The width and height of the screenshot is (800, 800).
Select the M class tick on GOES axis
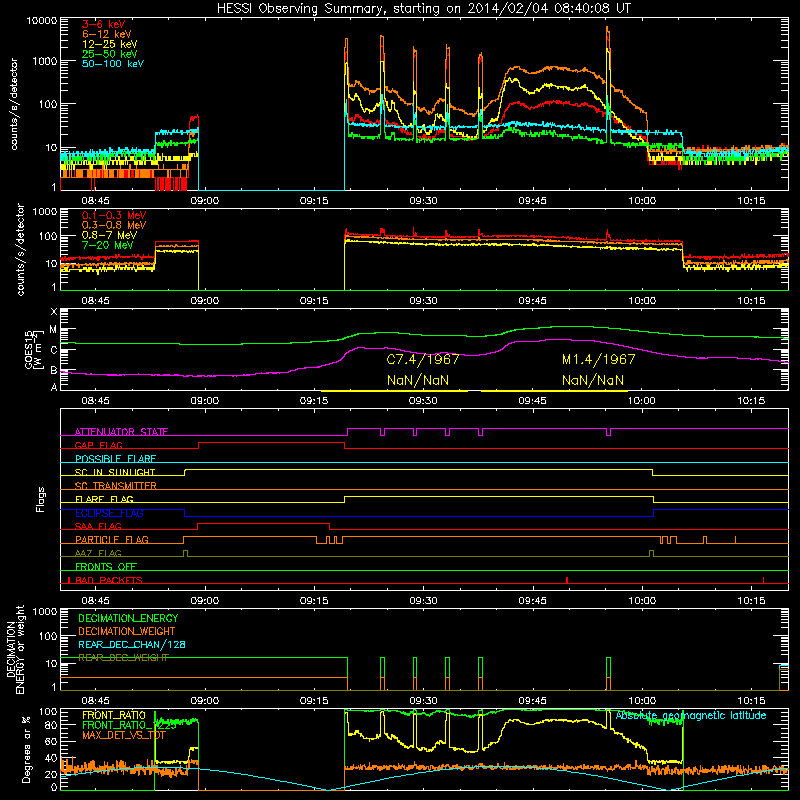click(53, 330)
